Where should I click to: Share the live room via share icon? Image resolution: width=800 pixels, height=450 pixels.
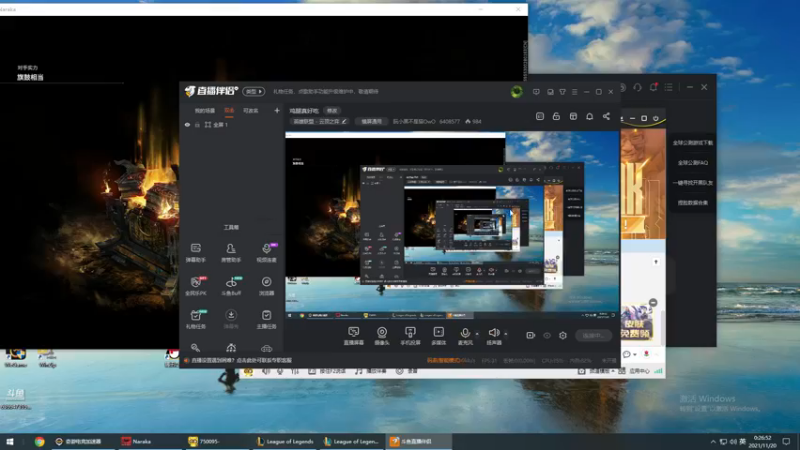(606, 116)
